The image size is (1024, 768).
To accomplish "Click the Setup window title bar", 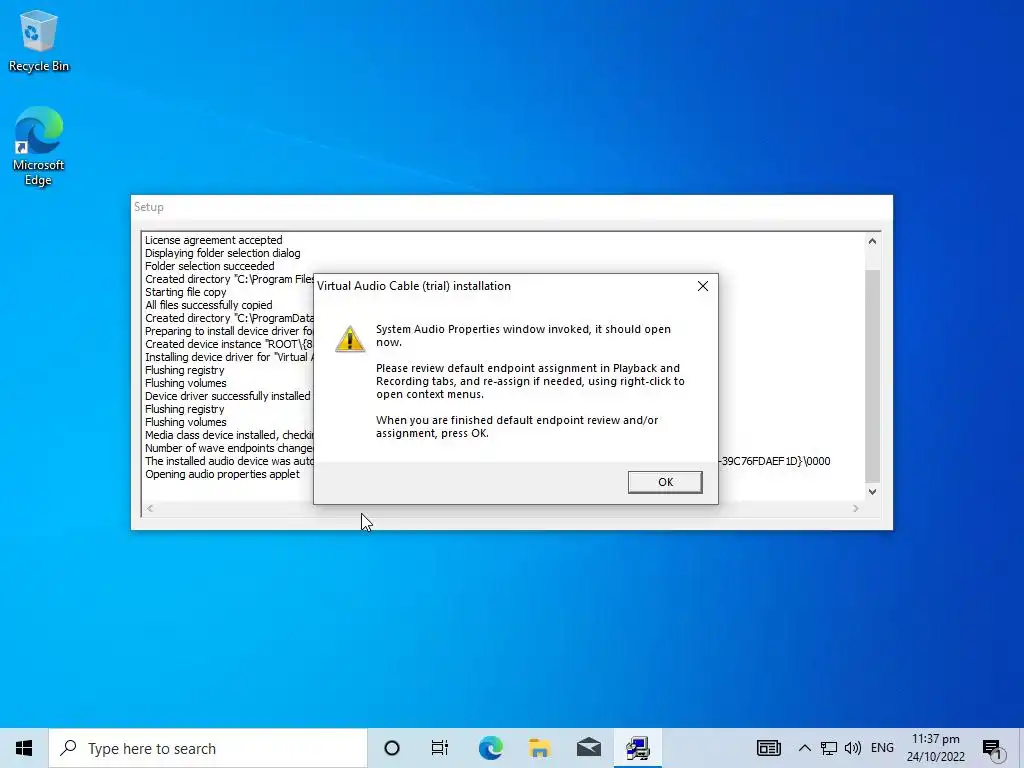I will 511,207.
